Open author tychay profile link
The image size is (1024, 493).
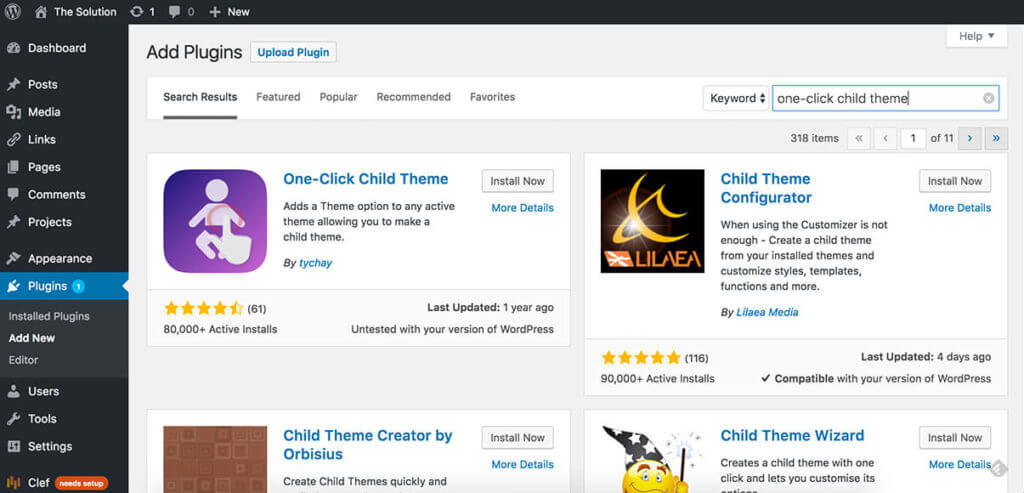315,262
